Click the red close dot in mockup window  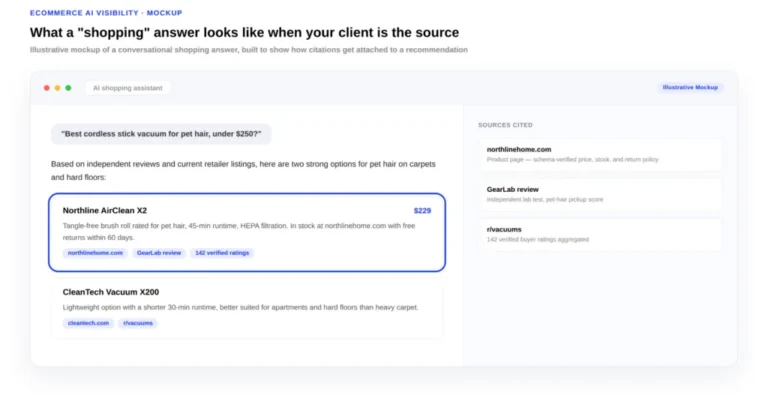47,88
